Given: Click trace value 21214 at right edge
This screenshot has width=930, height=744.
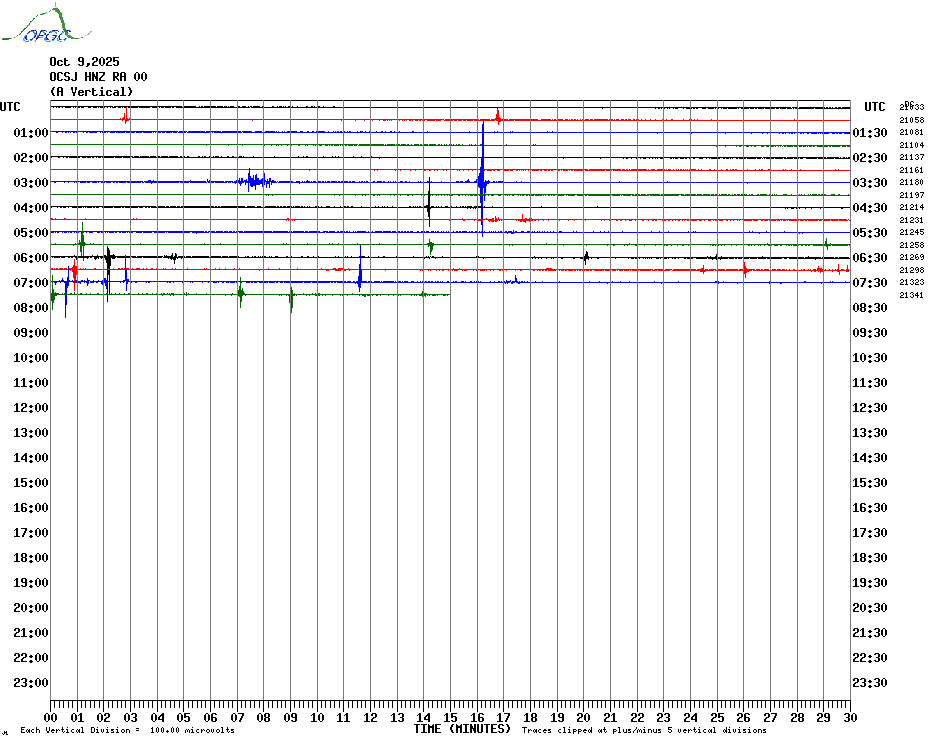Looking at the screenshot, I should pyautogui.click(x=912, y=207).
